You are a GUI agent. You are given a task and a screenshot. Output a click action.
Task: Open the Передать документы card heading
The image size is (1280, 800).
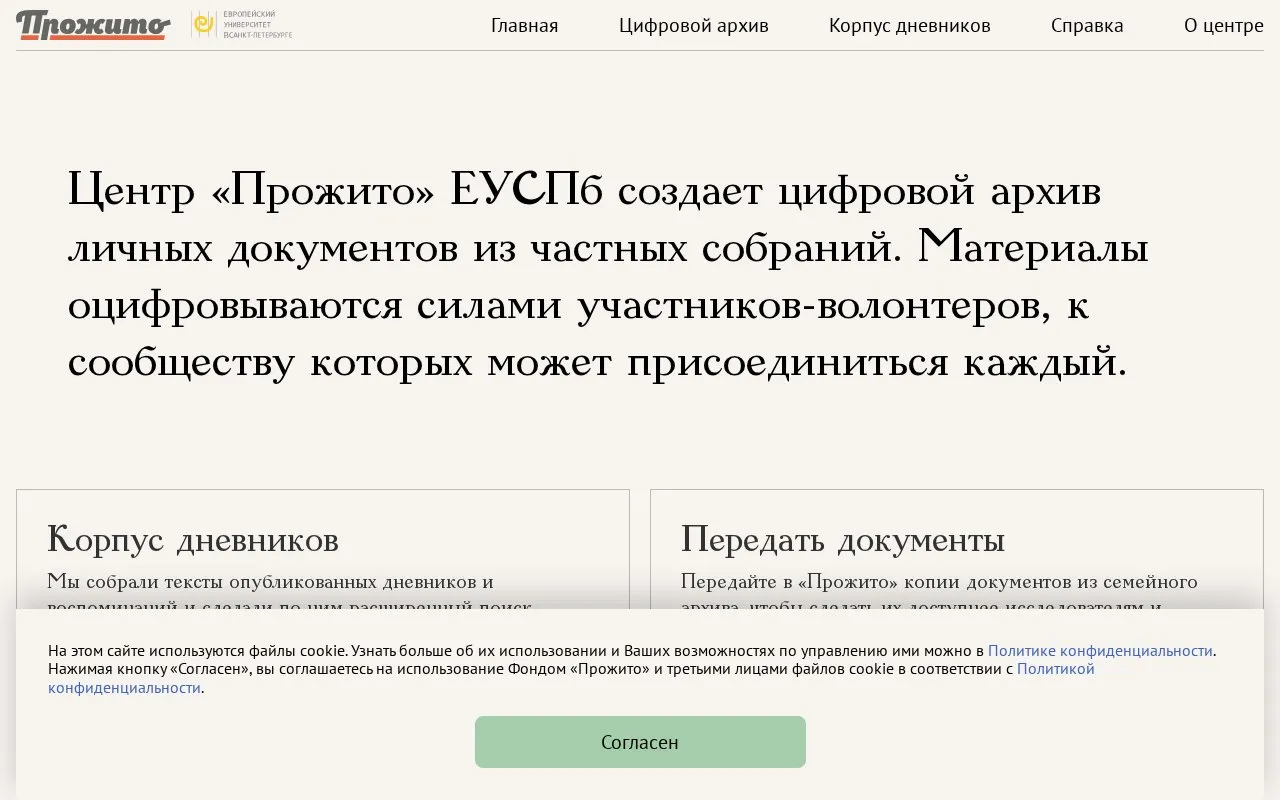[843, 540]
